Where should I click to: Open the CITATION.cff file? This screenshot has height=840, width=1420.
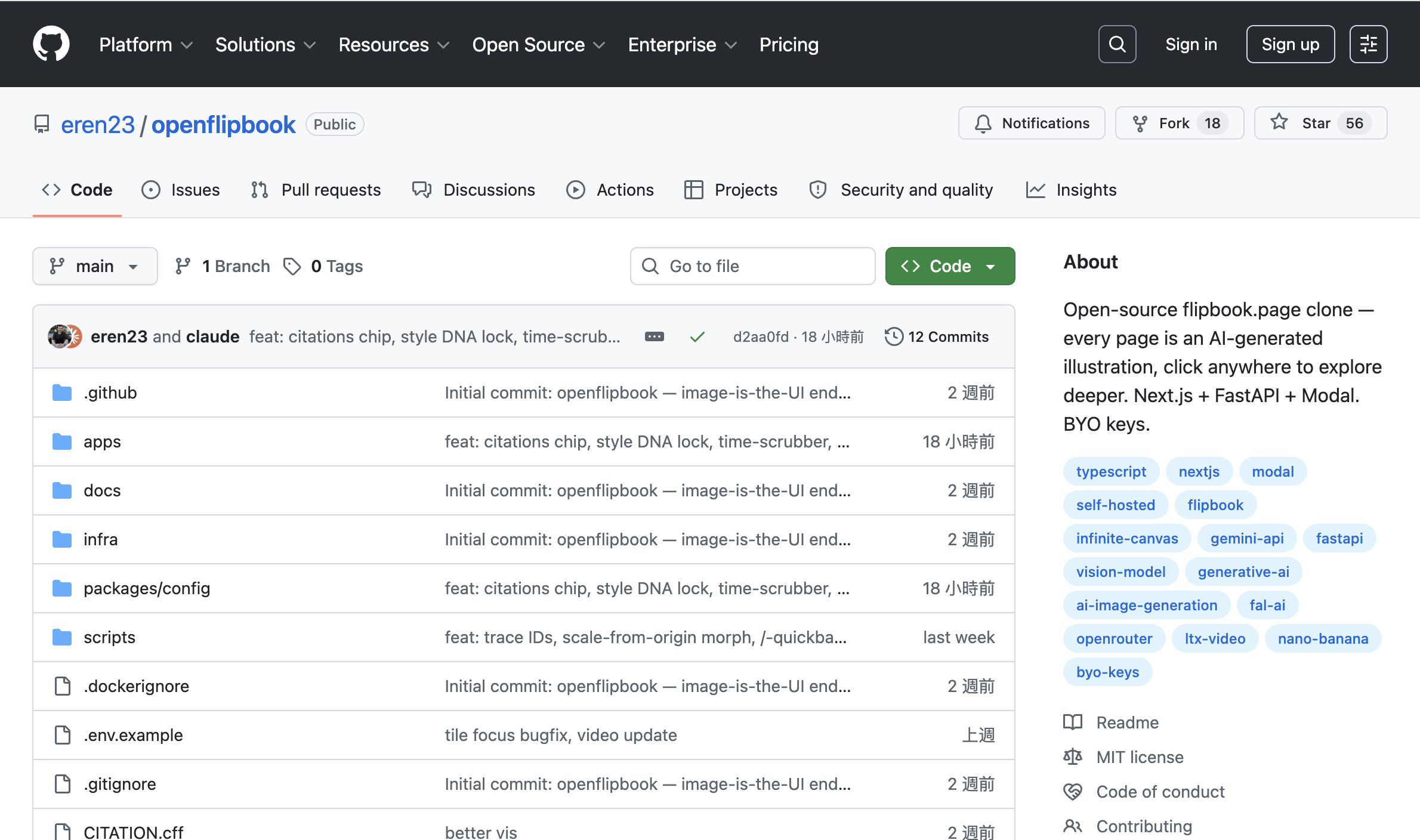click(133, 832)
